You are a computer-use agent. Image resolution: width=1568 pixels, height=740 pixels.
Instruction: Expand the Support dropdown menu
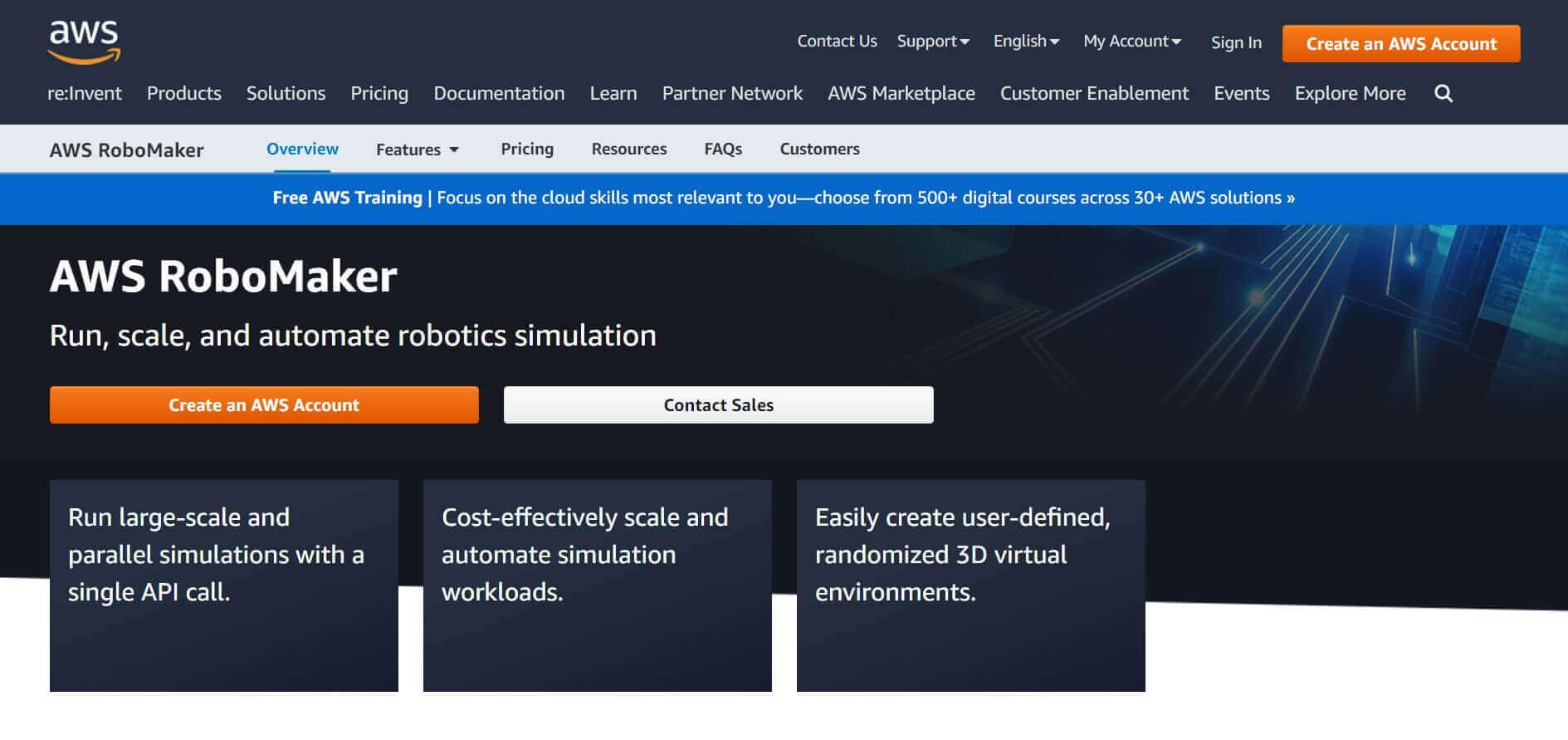[x=932, y=42]
